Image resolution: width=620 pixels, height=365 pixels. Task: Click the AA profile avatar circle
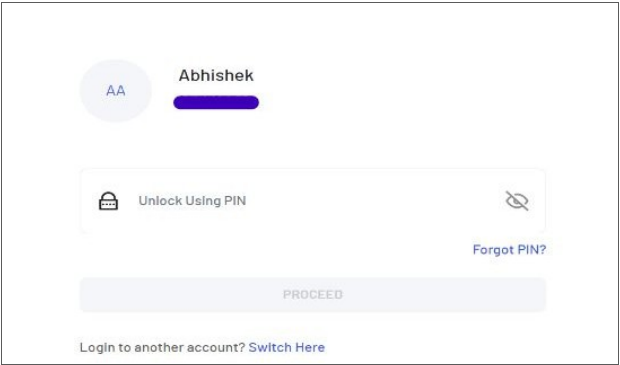[x=115, y=91]
